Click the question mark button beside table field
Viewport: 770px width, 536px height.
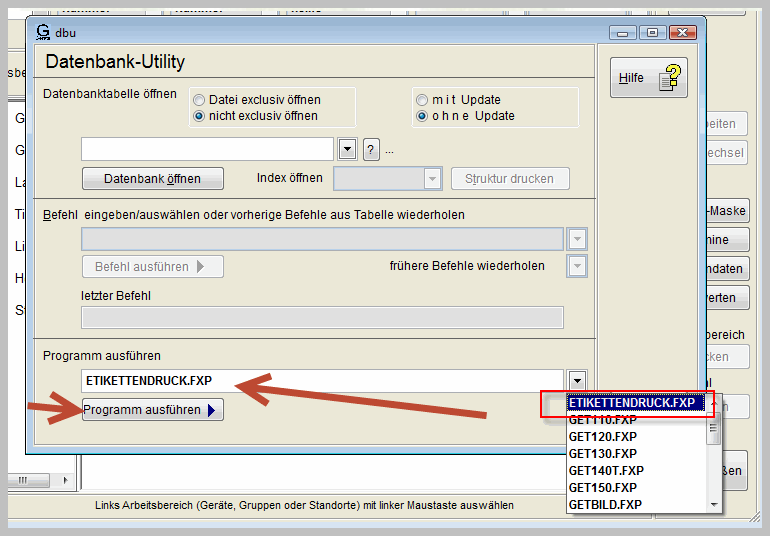tap(371, 150)
